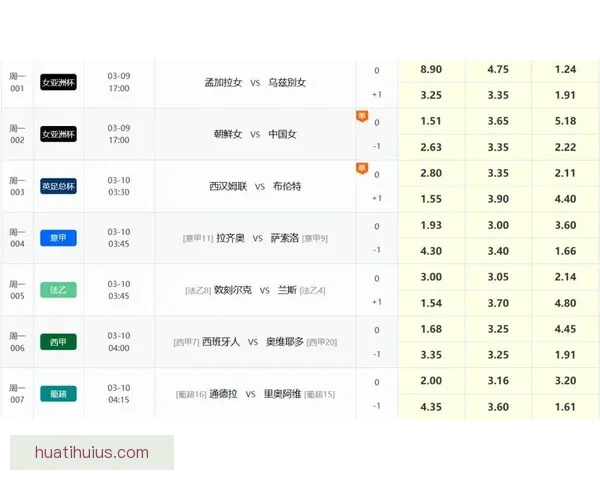Open team 布伦特
Screen dimensions: 600x480
287,186
